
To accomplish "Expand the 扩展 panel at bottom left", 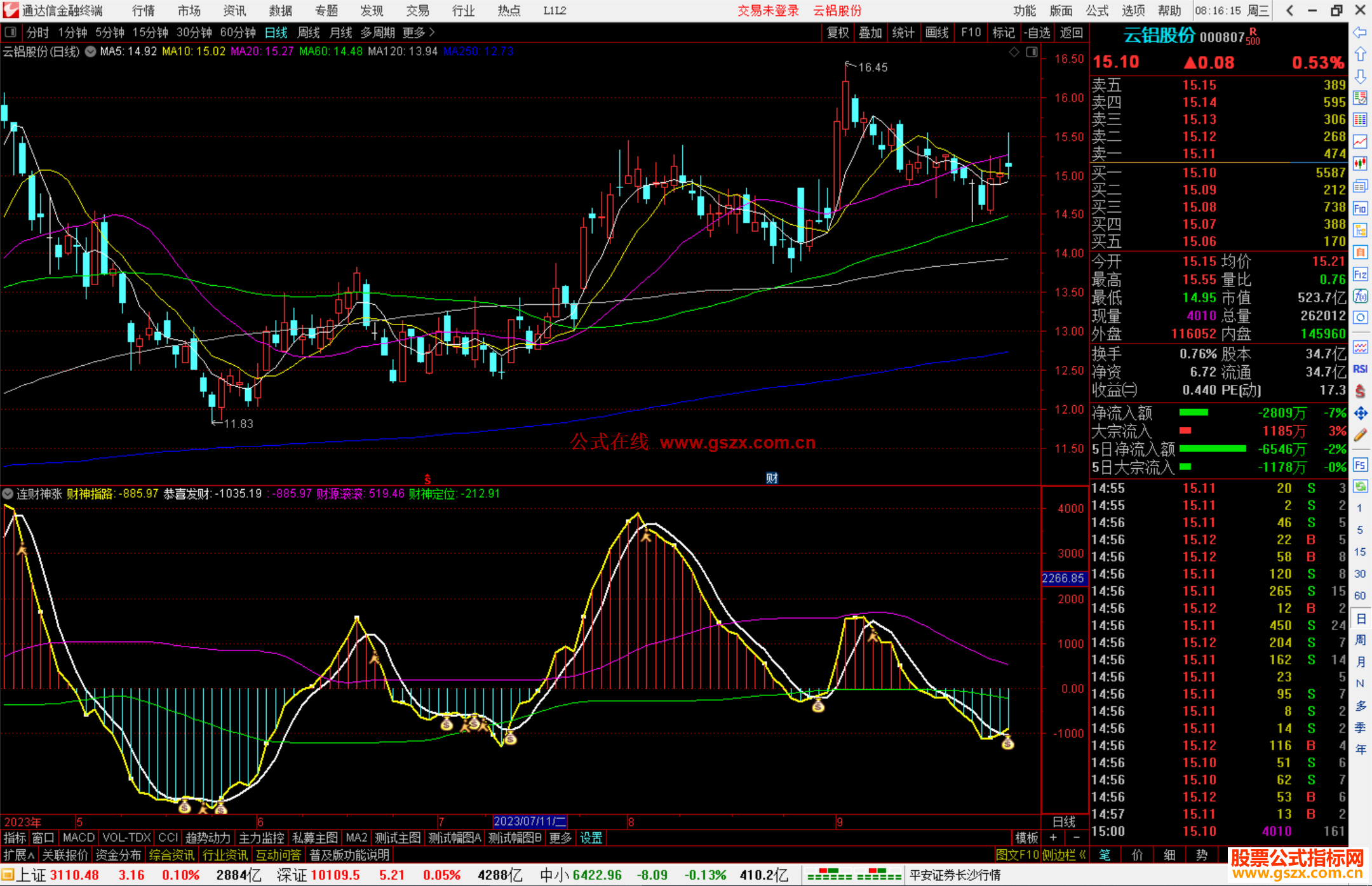I will (18, 855).
